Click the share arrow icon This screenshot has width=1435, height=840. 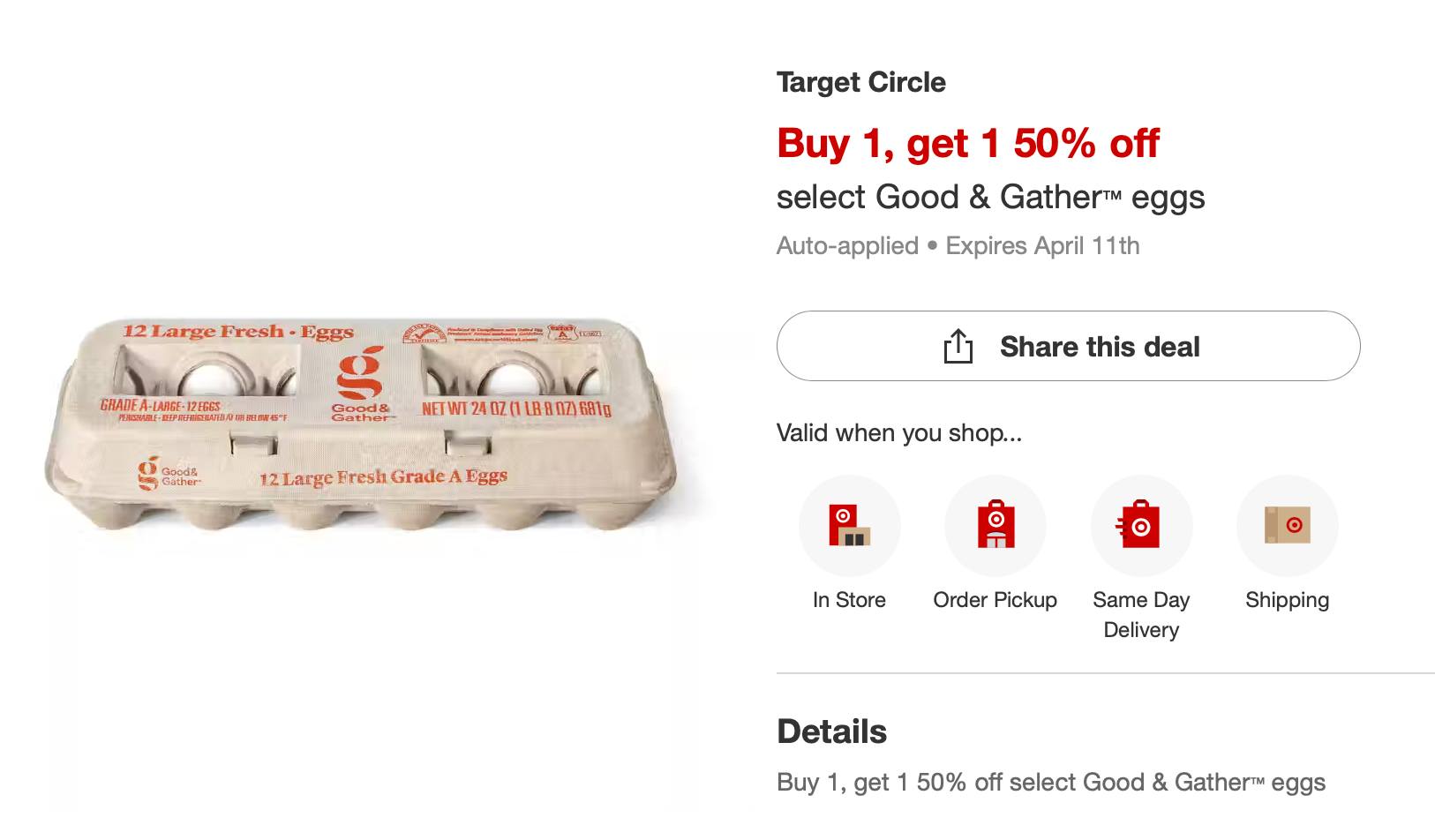coord(958,346)
